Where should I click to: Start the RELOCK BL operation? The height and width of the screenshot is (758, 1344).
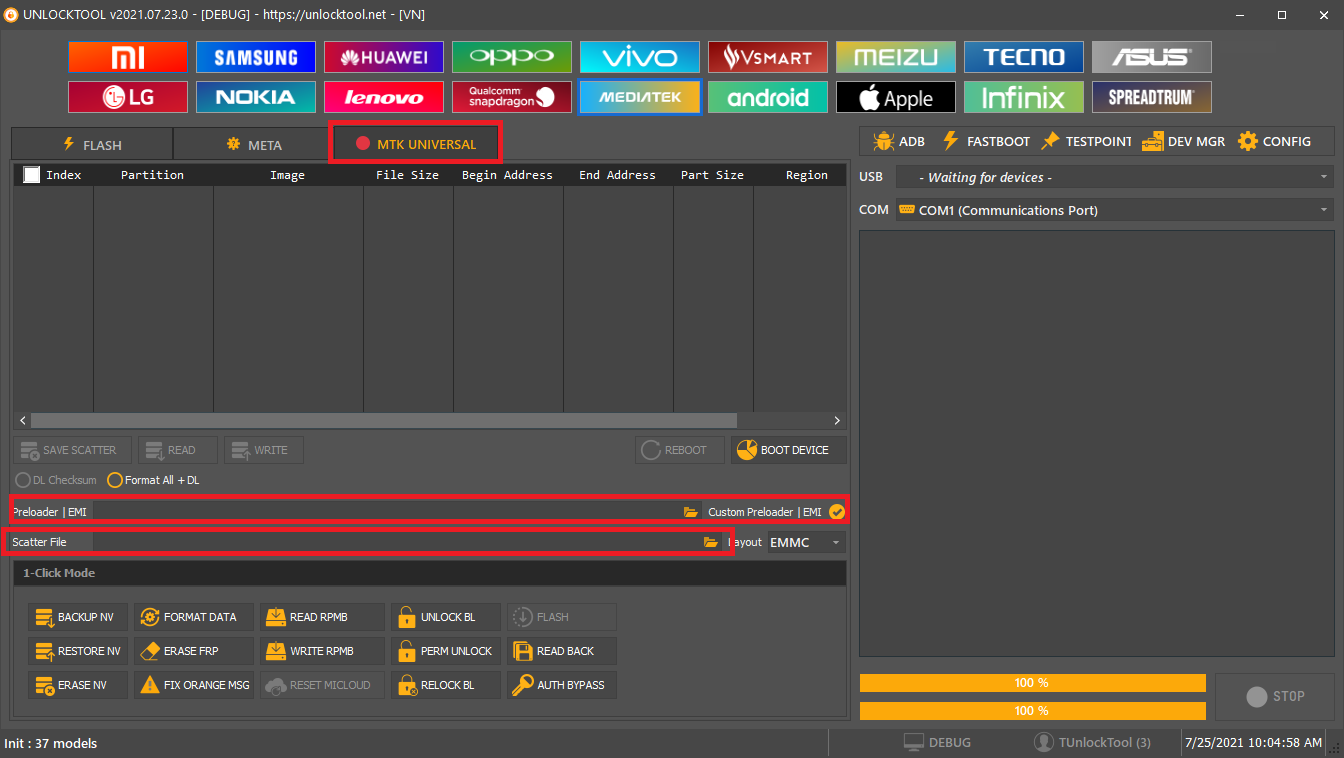[x=446, y=685]
